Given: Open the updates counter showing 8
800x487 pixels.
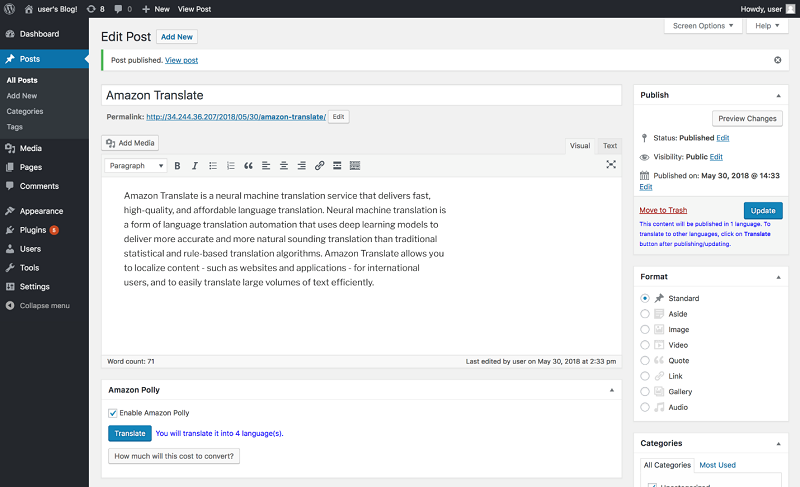Looking at the screenshot, I should 95,9.
